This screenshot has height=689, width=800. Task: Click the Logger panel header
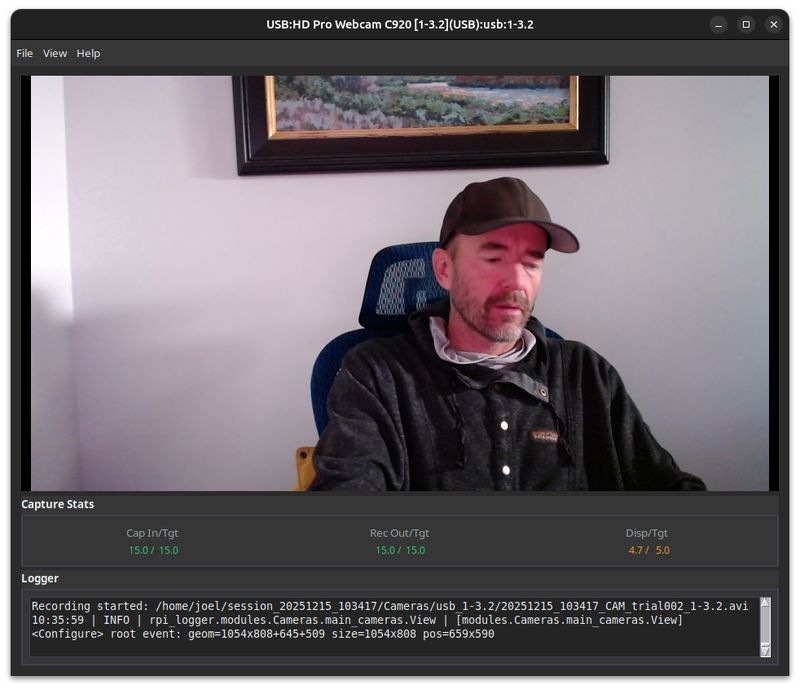[x=41, y=578]
